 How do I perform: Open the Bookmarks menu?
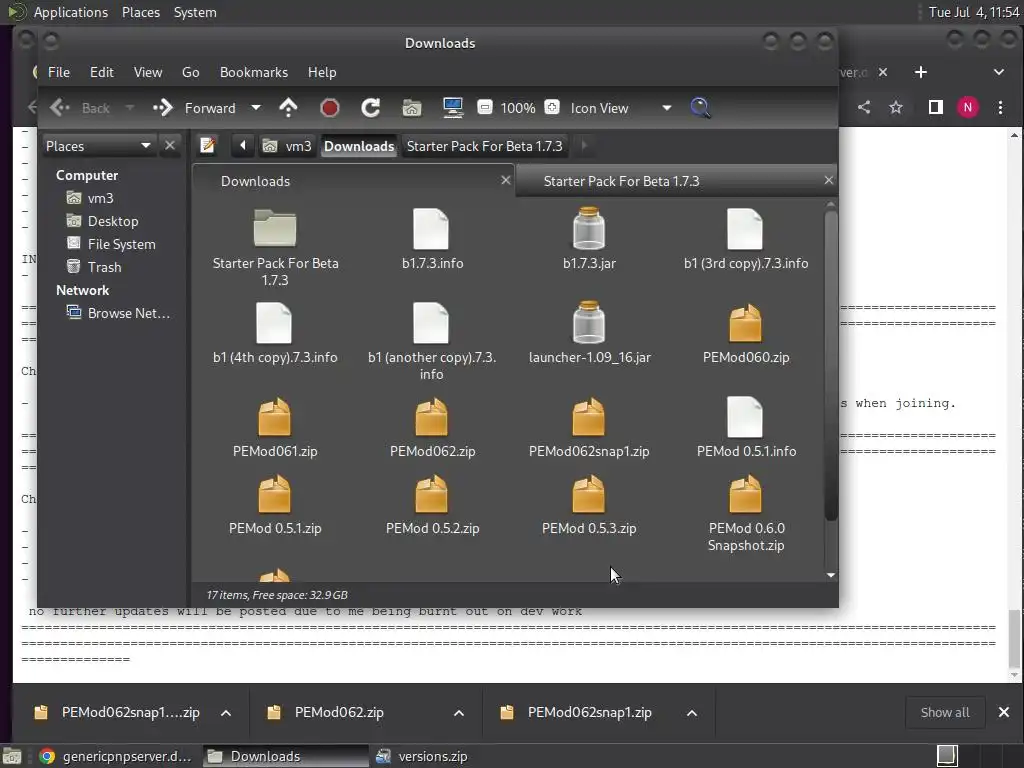click(x=253, y=72)
